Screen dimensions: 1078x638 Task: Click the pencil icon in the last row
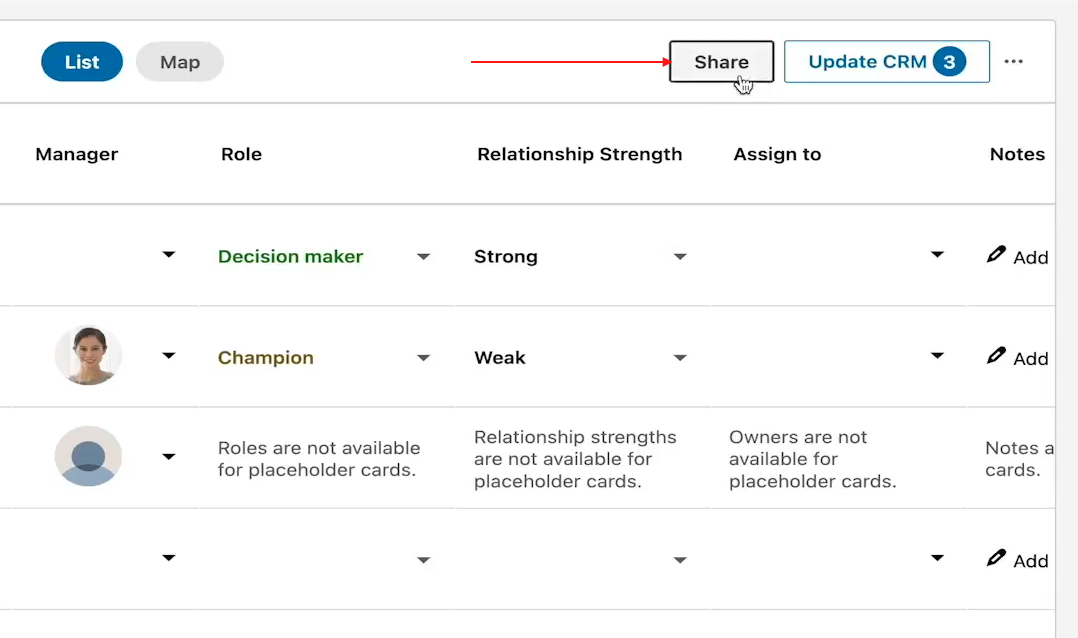point(996,558)
